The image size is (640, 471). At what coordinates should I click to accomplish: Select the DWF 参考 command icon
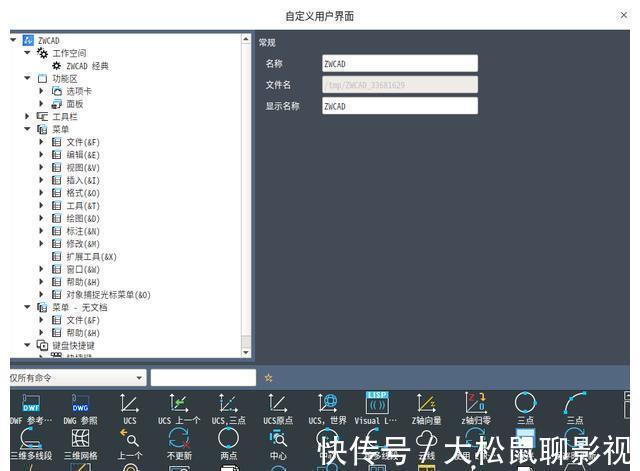[x=31, y=403]
